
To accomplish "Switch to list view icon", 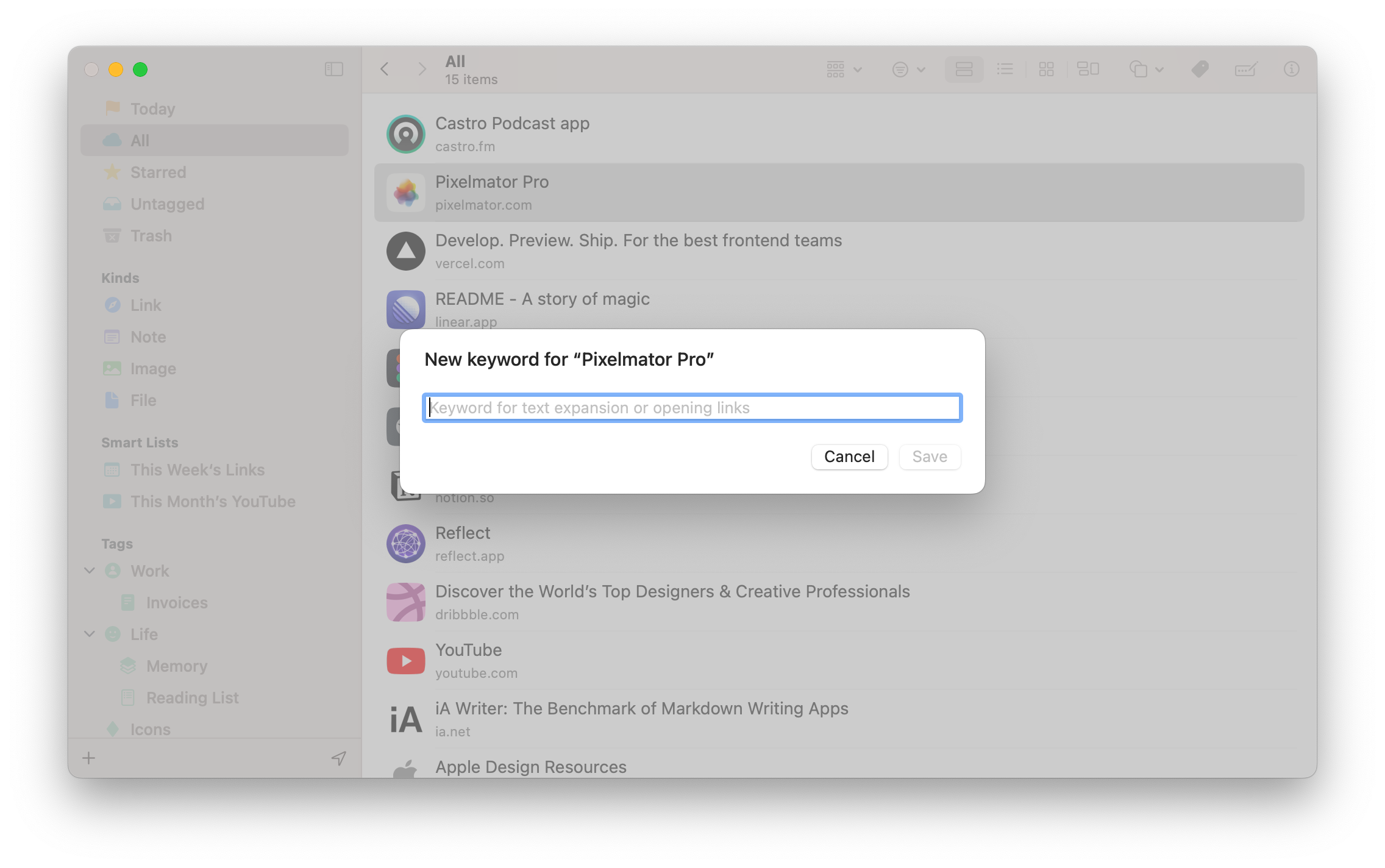I will (1005, 69).
